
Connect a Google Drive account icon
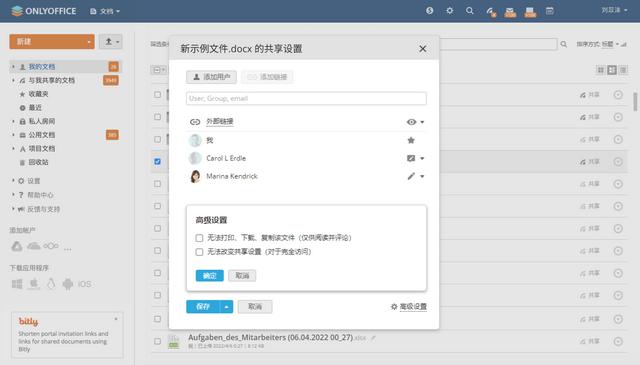pos(17,246)
